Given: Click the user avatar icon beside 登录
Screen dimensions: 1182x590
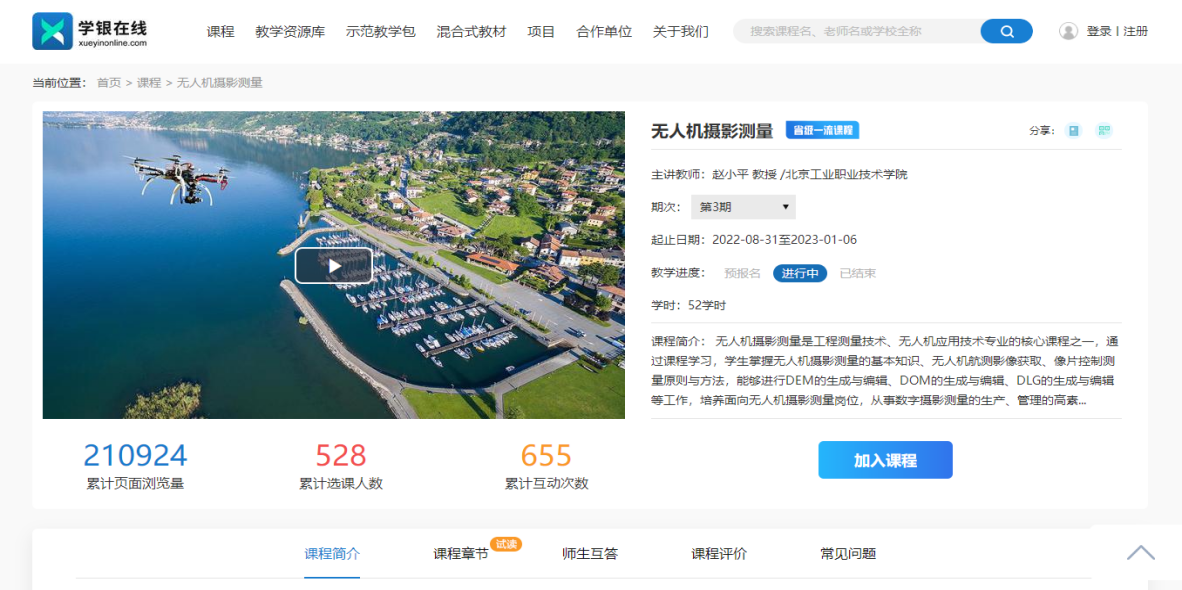Looking at the screenshot, I should click(1068, 31).
